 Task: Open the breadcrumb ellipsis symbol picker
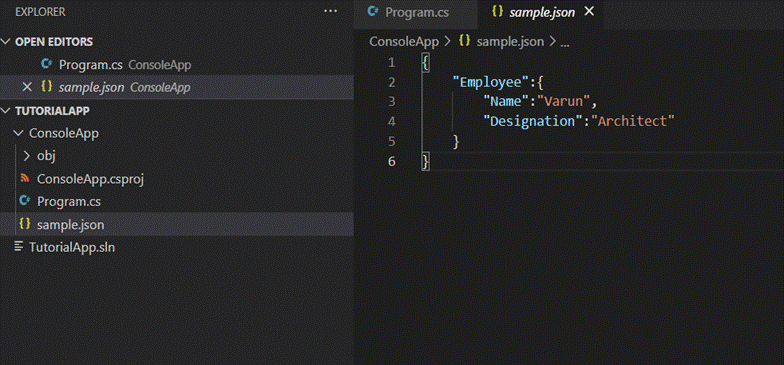tap(565, 43)
